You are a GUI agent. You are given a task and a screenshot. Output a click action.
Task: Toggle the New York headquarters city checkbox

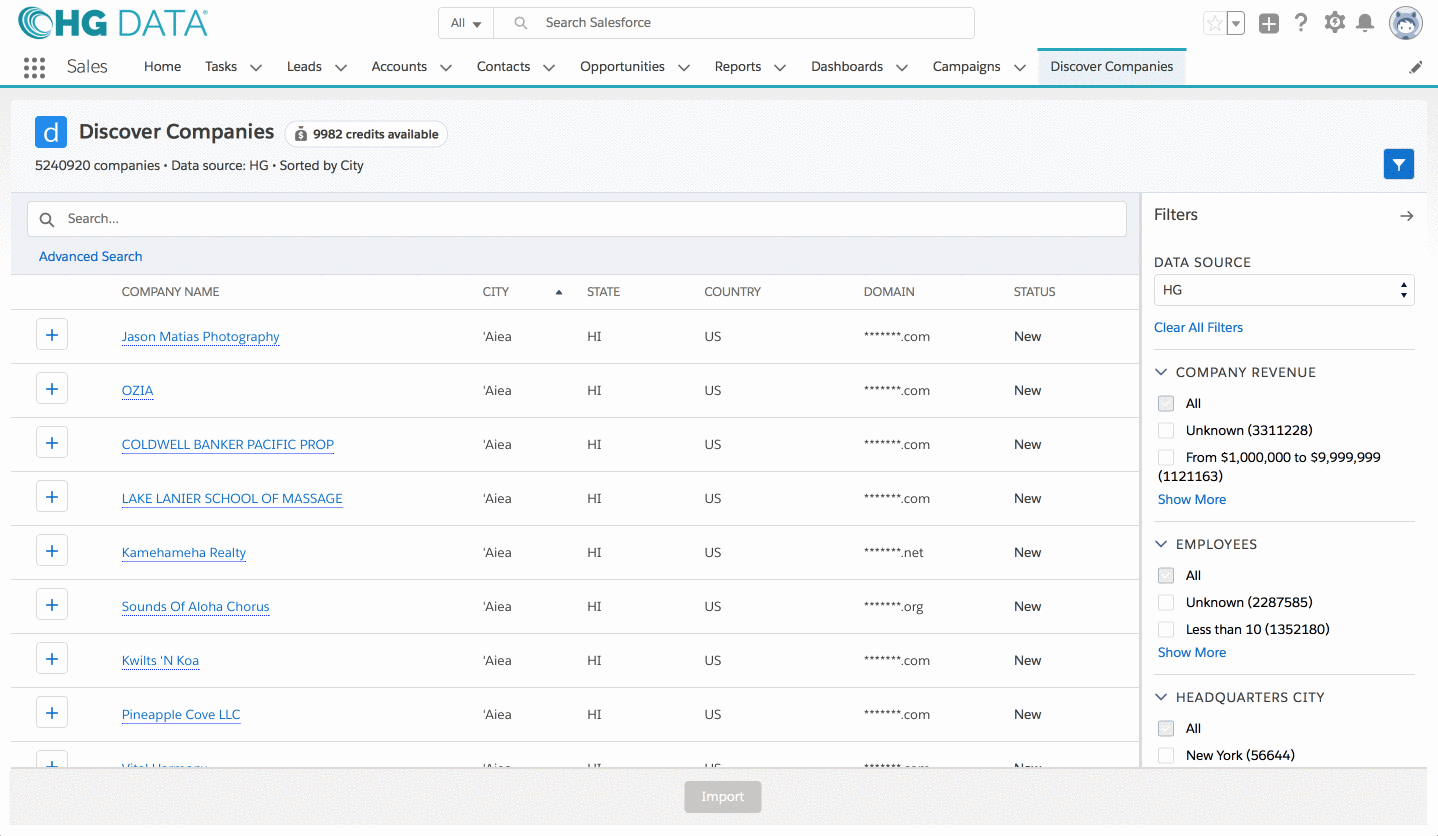[1166, 755]
